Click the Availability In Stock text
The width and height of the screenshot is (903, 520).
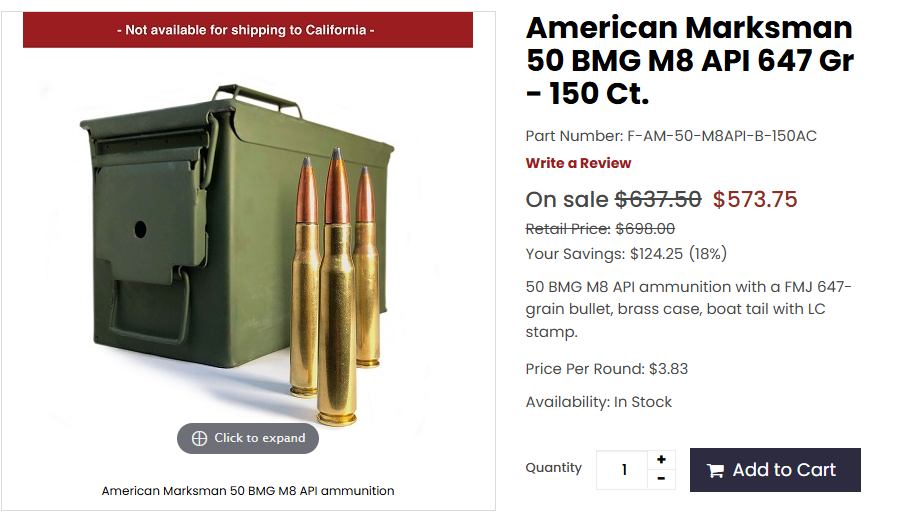click(598, 401)
